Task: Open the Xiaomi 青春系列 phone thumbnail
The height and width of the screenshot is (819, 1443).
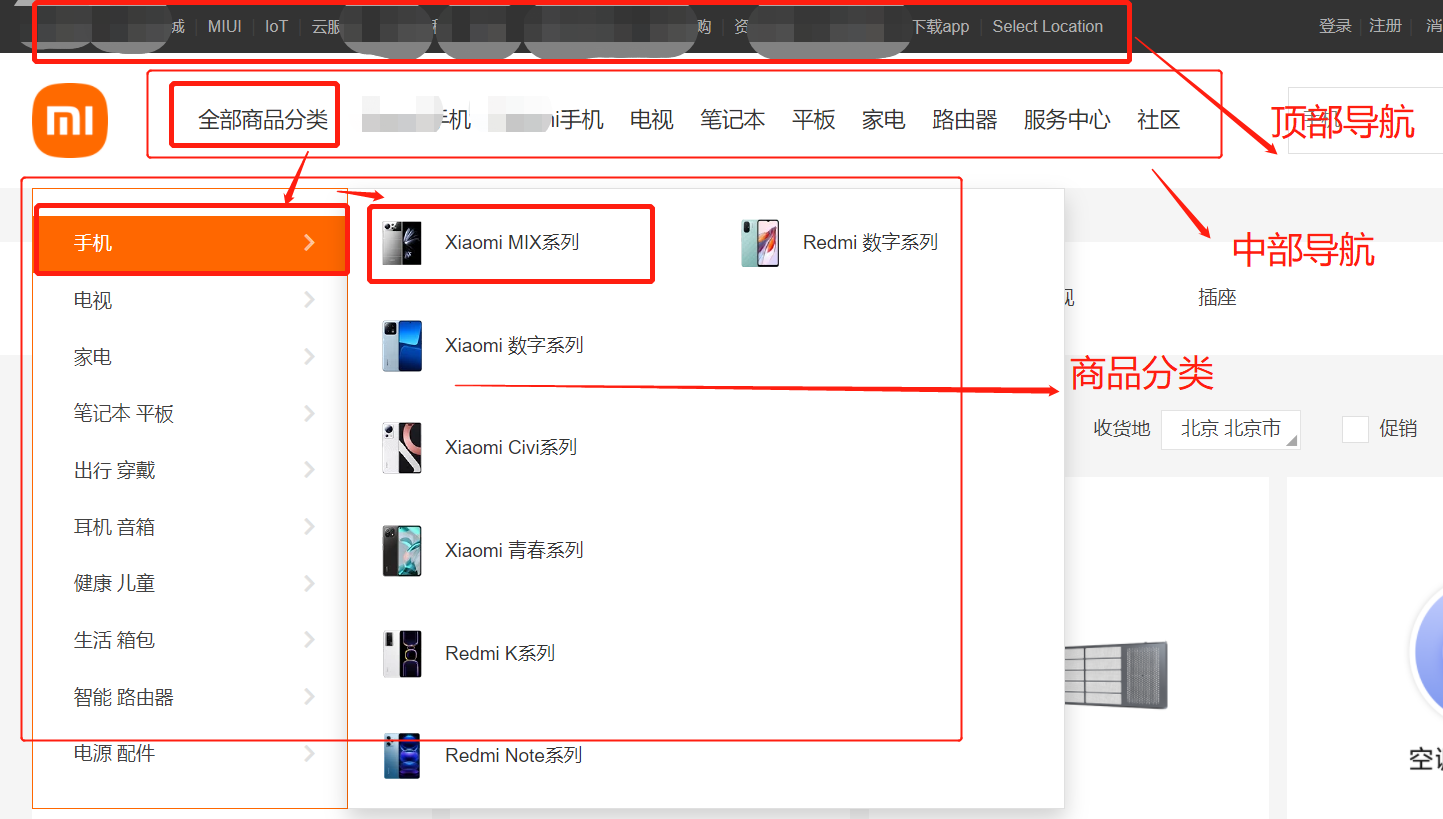Action: (402, 551)
